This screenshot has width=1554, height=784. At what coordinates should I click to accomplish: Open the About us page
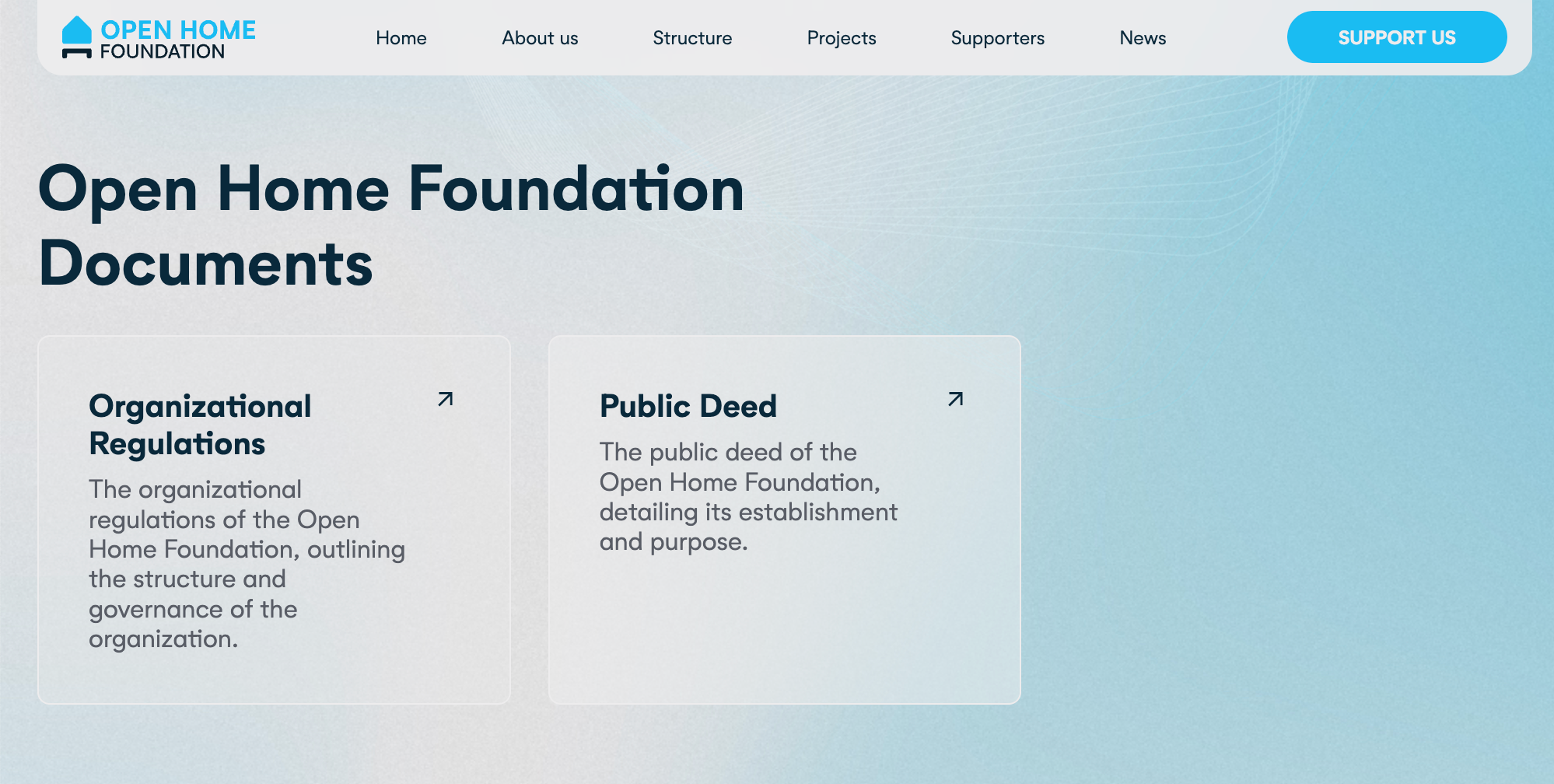pyautogui.click(x=539, y=37)
